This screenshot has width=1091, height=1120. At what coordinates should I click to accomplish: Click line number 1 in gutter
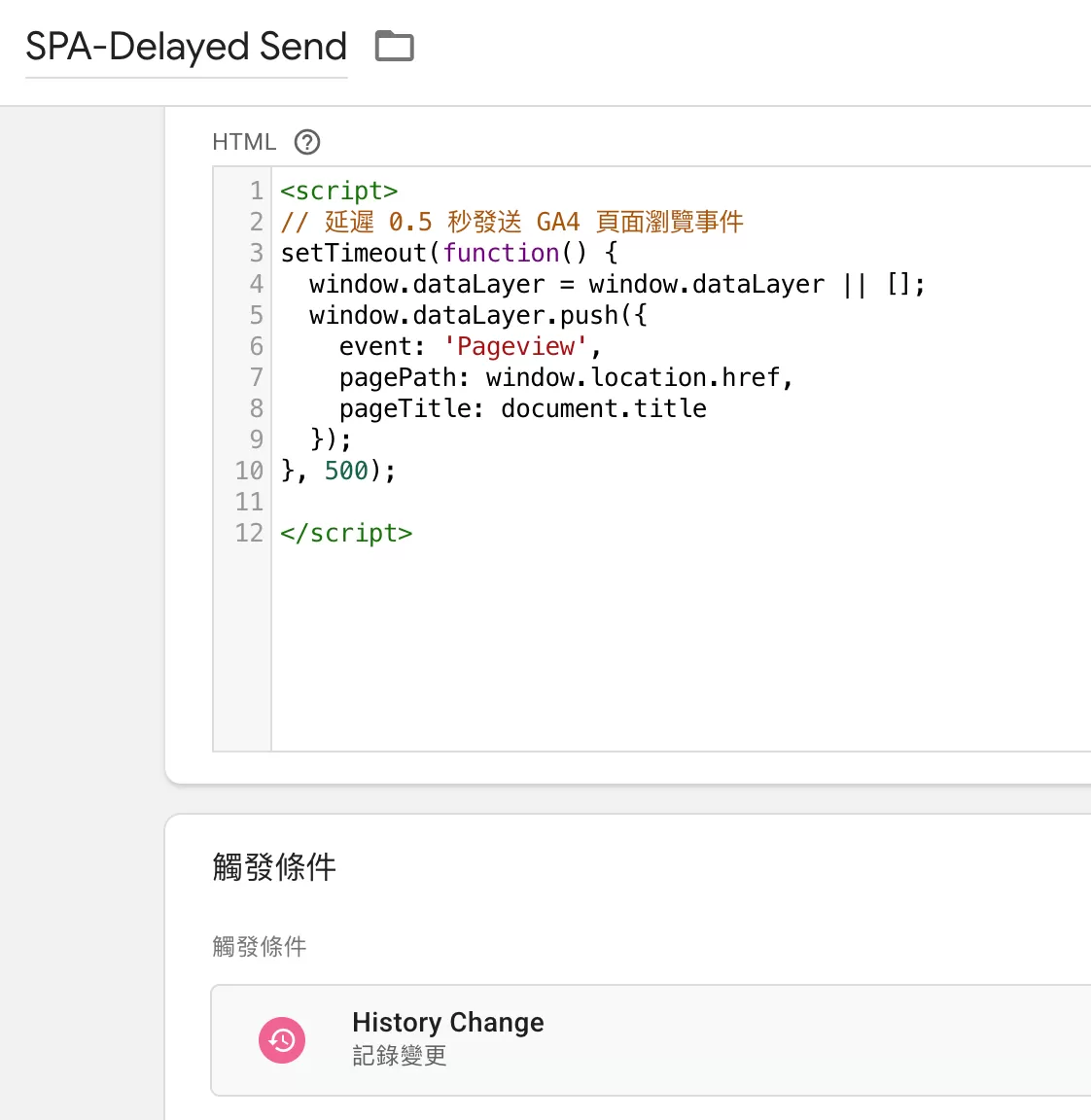(x=257, y=191)
